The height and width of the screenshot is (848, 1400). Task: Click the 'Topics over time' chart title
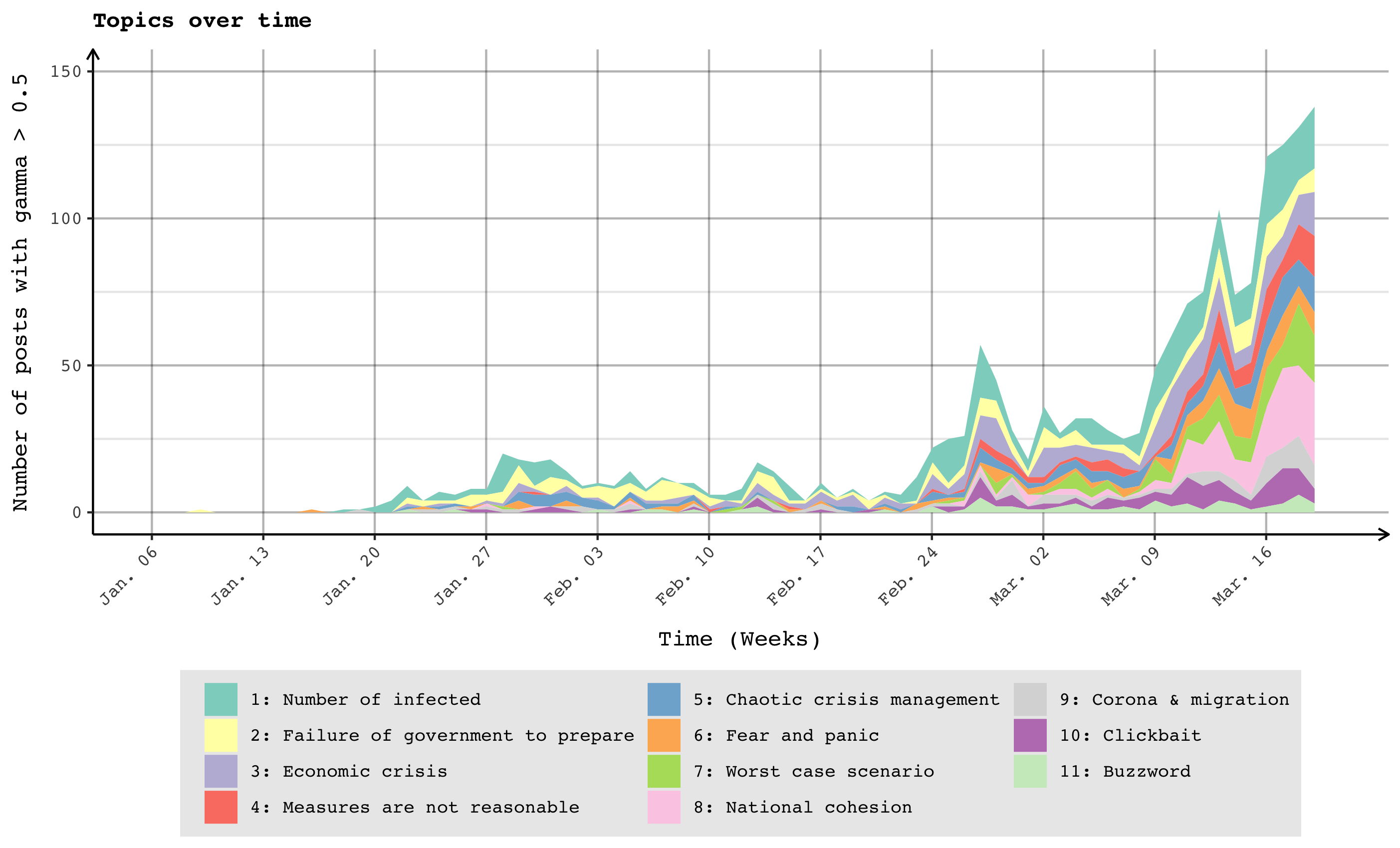pyautogui.click(x=202, y=21)
